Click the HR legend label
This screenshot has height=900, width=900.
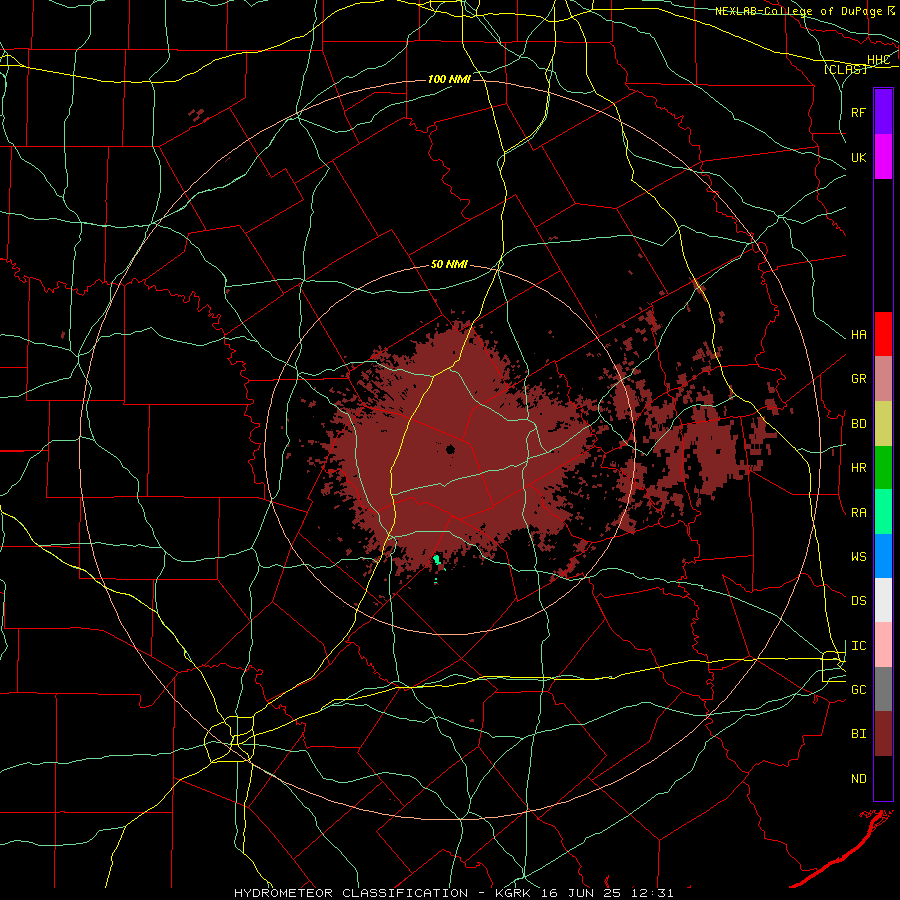[858, 468]
